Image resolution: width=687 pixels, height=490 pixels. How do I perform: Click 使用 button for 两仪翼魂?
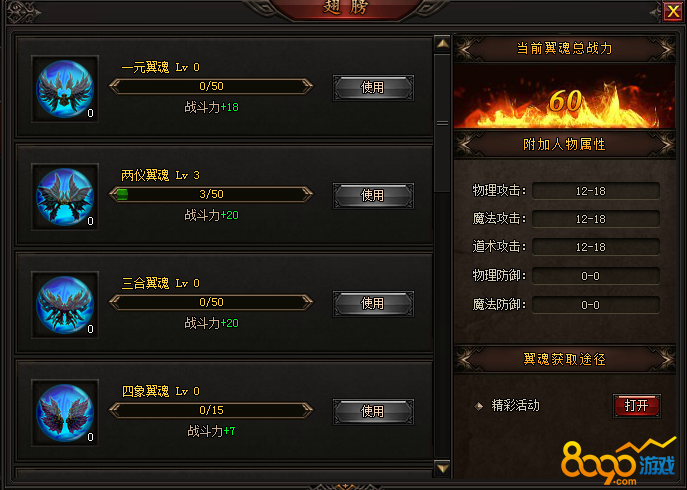(x=373, y=195)
